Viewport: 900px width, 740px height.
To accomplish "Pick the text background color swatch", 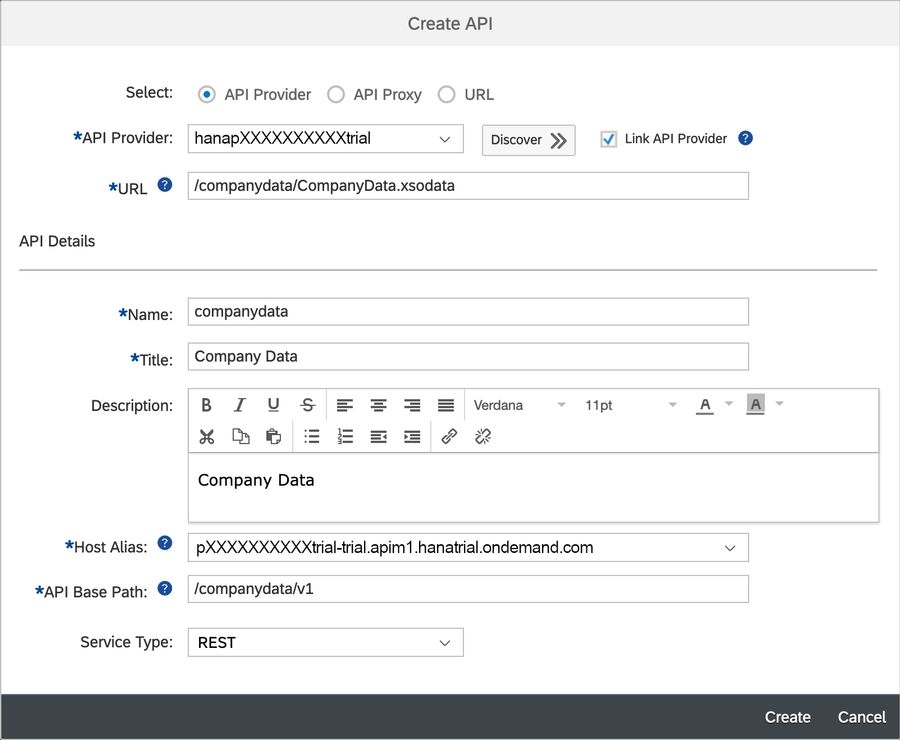I will click(755, 405).
